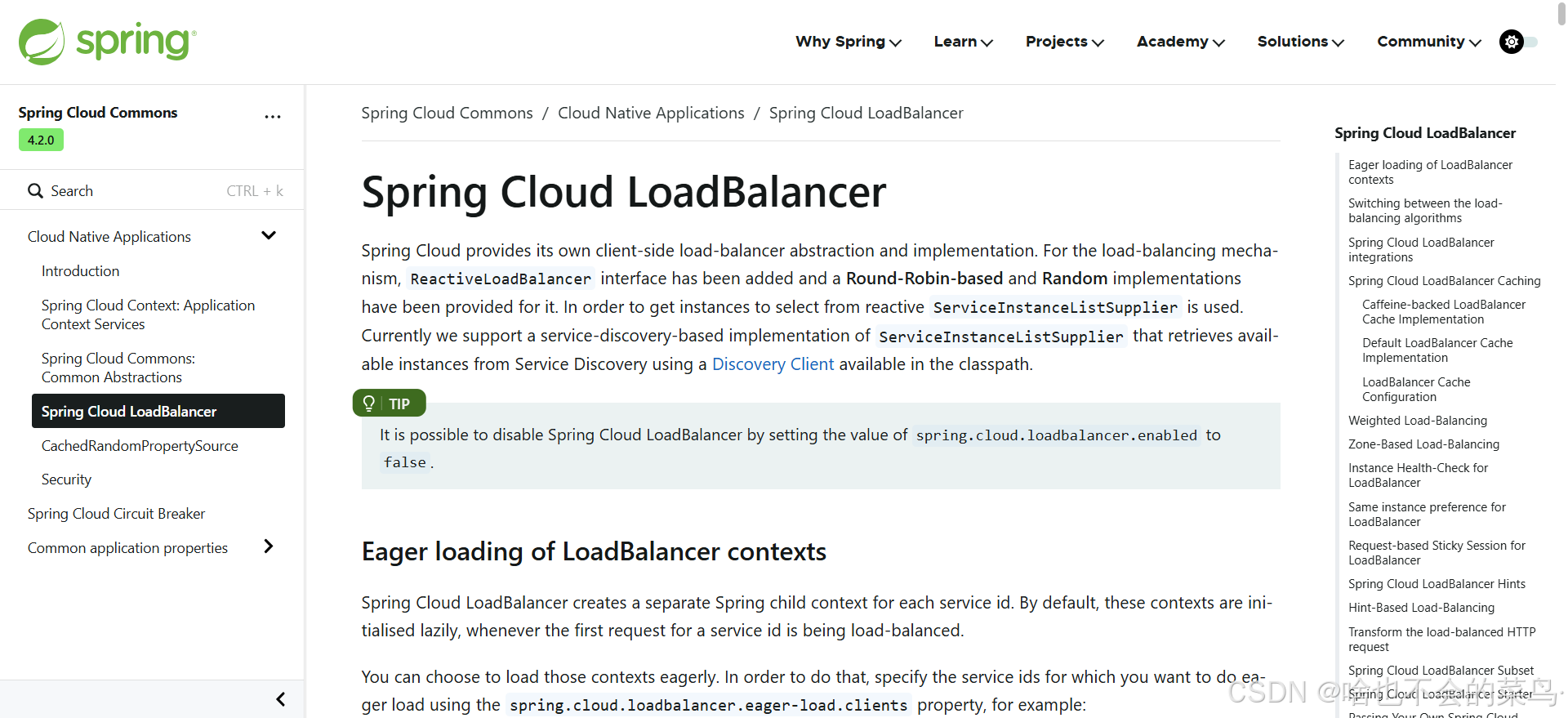Open Spring Cloud Circuit Breaker page
1568x718 pixels.
116,514
